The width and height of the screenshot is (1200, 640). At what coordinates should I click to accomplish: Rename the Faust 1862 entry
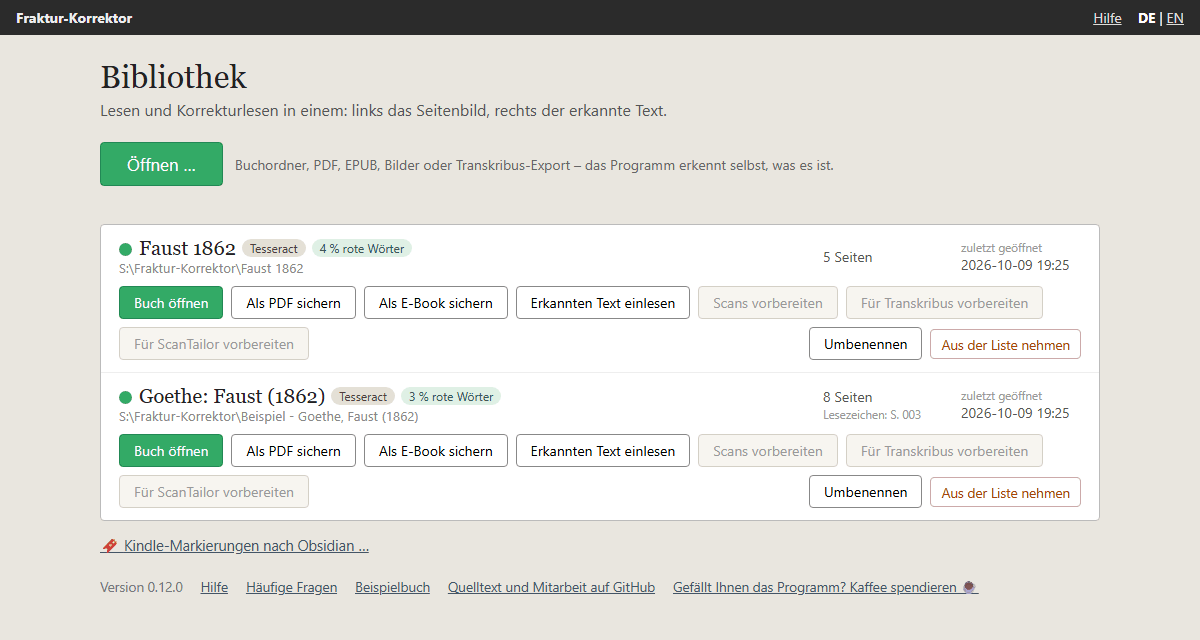(x=865, y=344)
